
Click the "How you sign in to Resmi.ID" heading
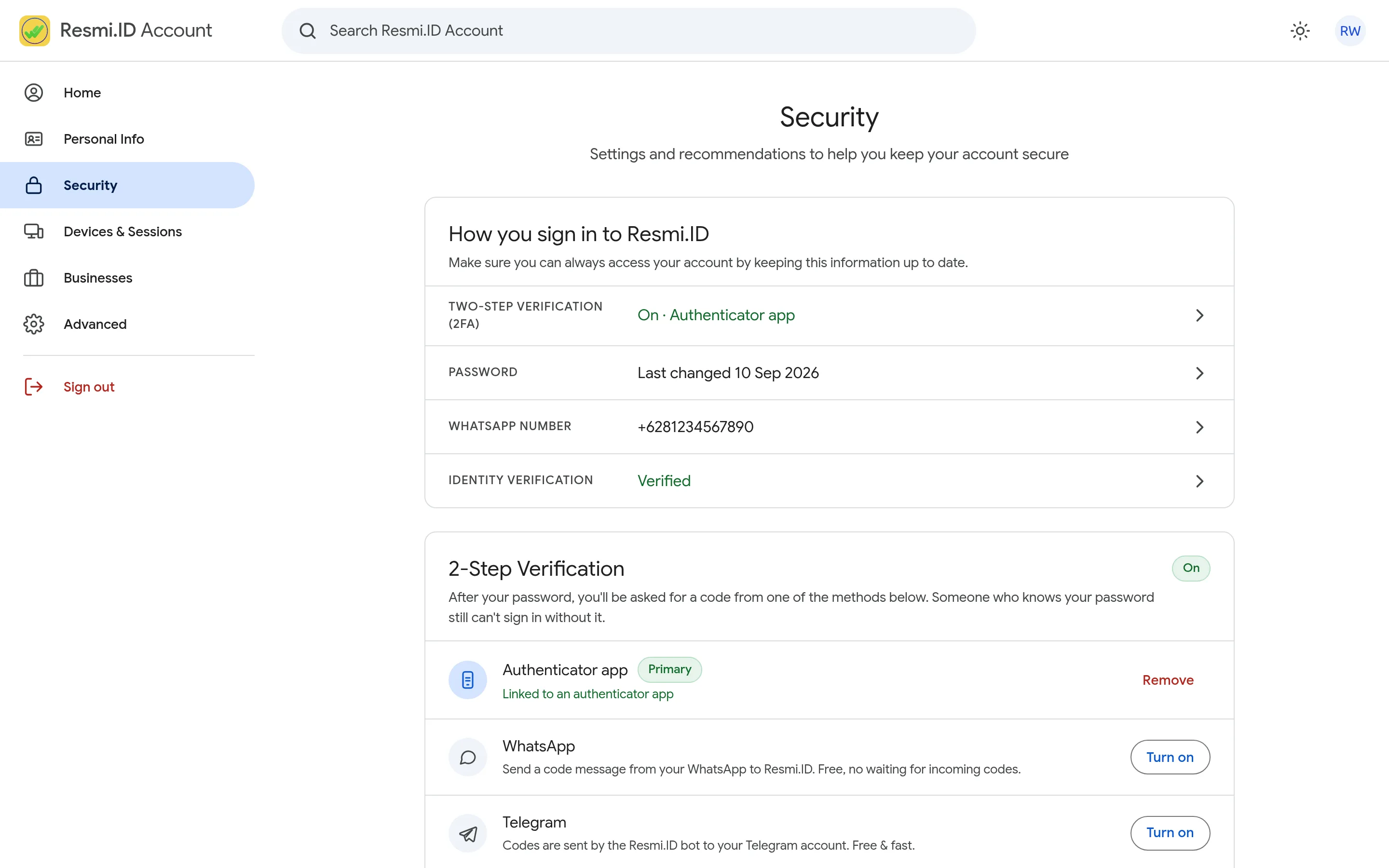click(x=579, y=234)
